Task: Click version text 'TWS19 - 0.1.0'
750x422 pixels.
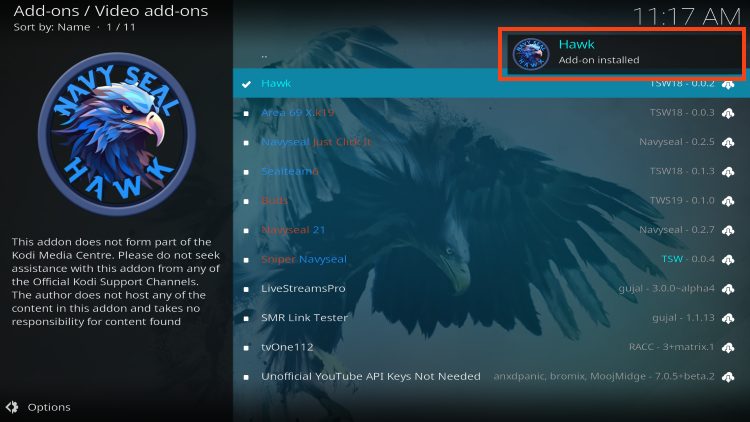Action: 682,200
